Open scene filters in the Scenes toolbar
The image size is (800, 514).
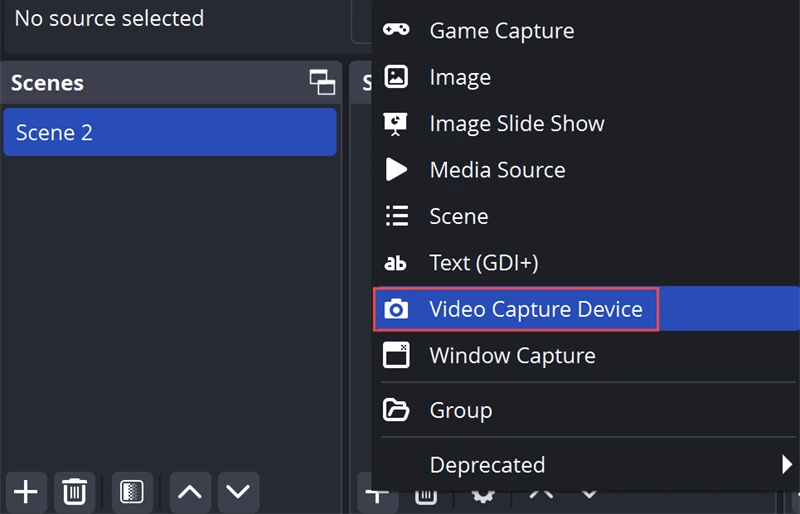pyautogui.click(x=132, y=491)
